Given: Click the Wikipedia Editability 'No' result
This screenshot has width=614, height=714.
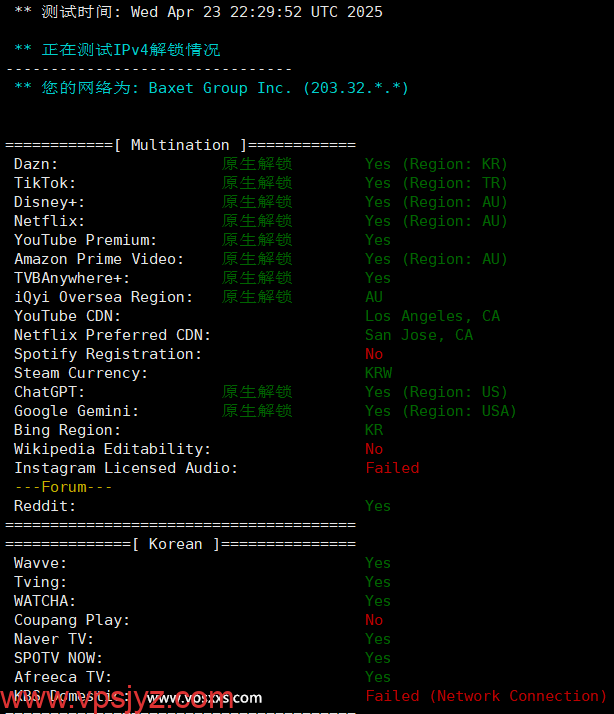Looking at the screenshot, I should tap(374, 449).
